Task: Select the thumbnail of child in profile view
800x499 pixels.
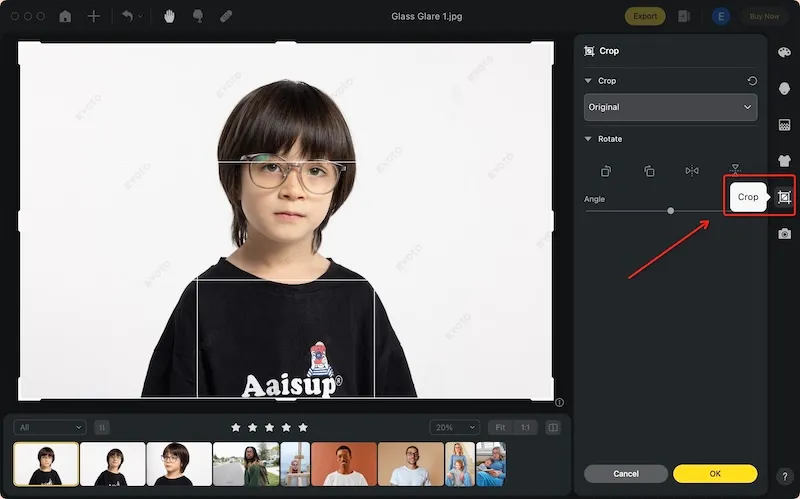Action: pyautogui.click(x=179, y=464)
